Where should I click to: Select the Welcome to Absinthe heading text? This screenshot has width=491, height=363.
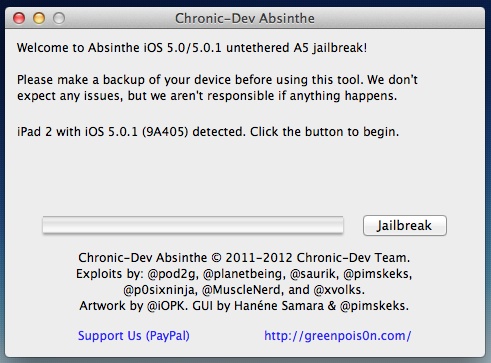click(x=192, y=48)
